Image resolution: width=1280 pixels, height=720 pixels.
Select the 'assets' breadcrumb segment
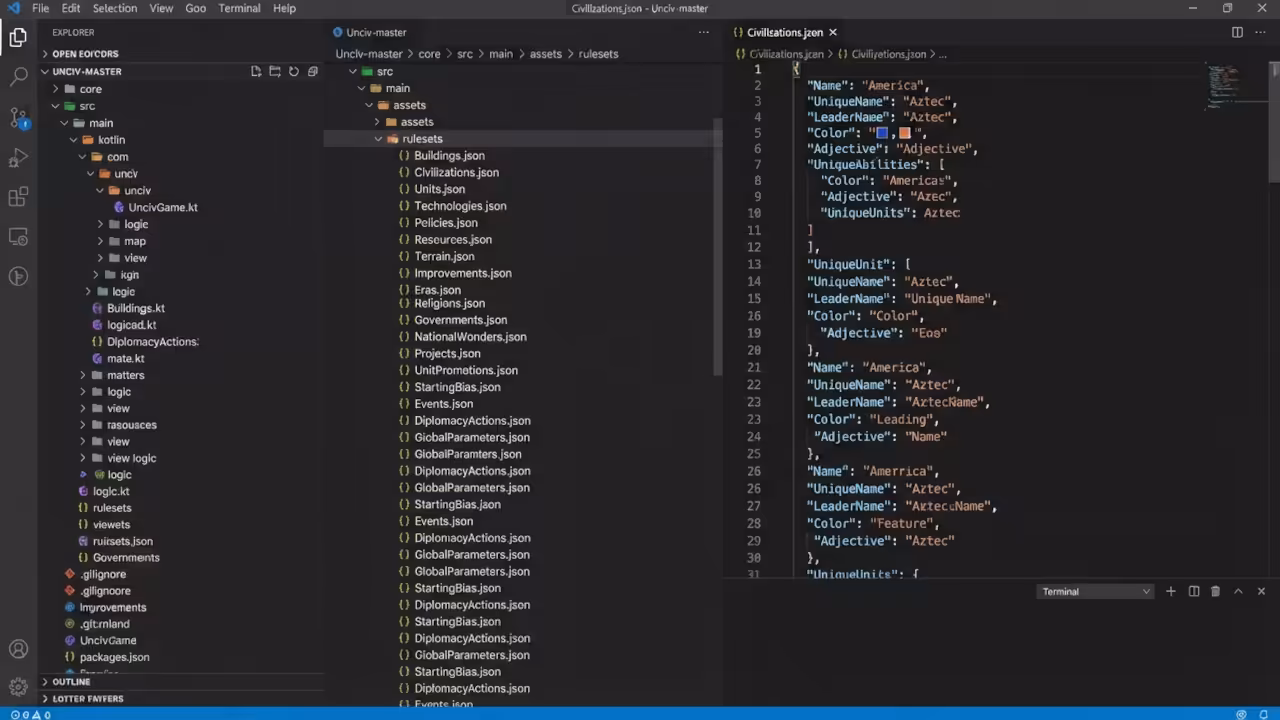coord(545,54)
